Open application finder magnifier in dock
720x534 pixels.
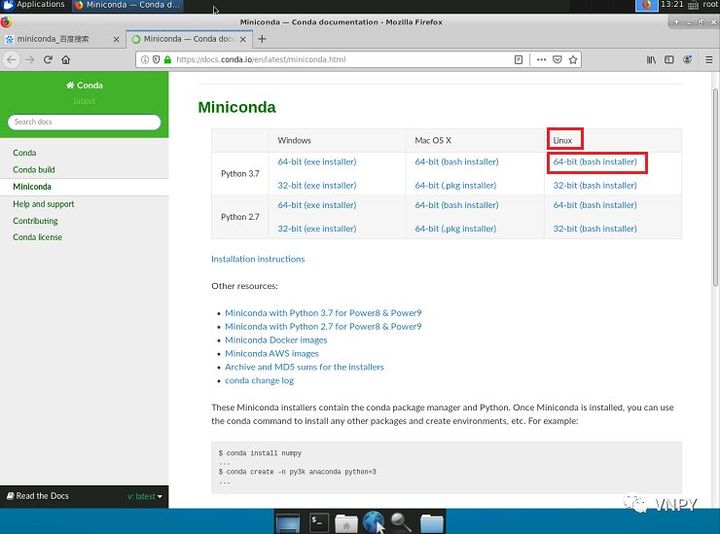(x=401, y=523)
